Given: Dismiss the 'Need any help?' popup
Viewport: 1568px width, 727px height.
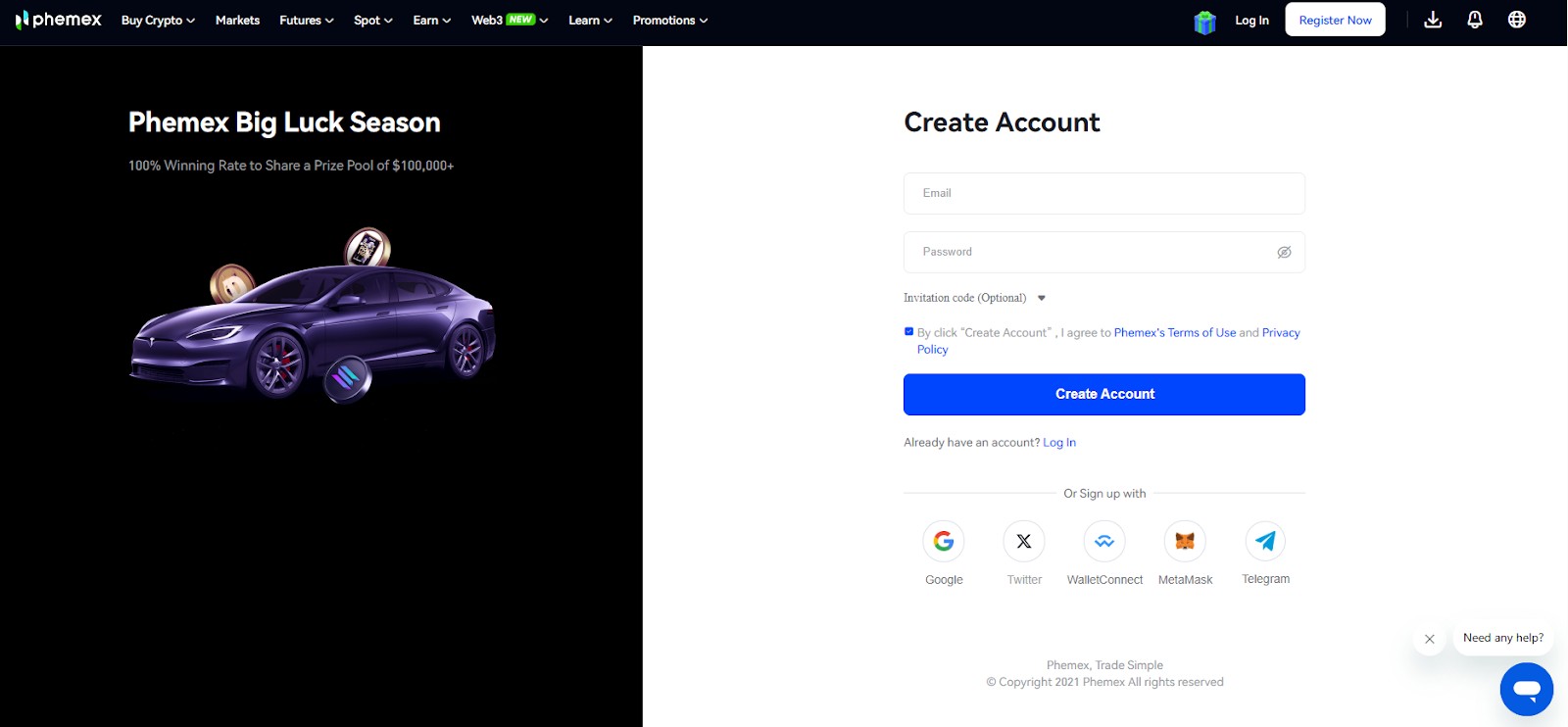Looking at the screenshot, I should (x=1430, y=639).
